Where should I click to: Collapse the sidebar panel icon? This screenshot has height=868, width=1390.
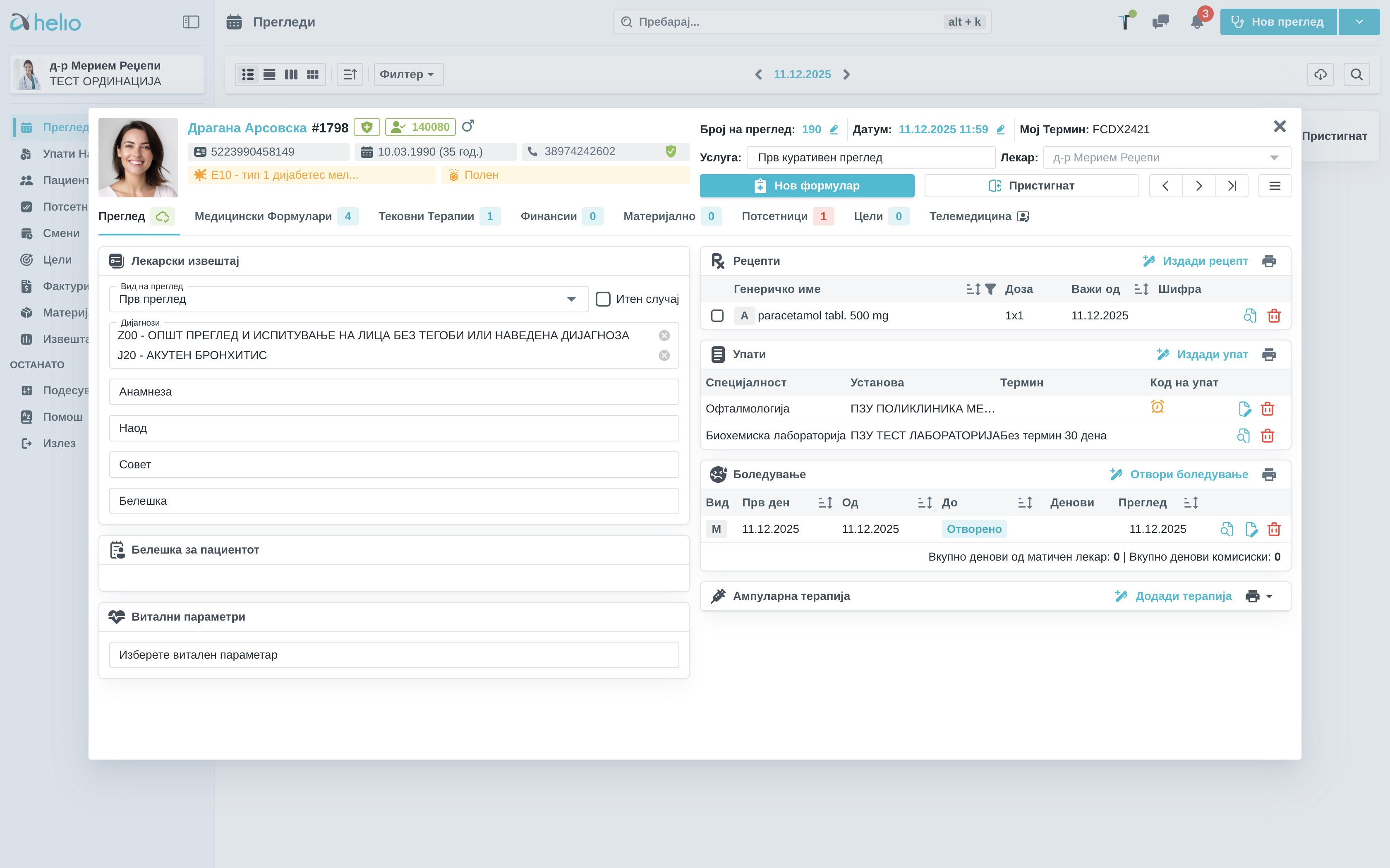(191, 22)
